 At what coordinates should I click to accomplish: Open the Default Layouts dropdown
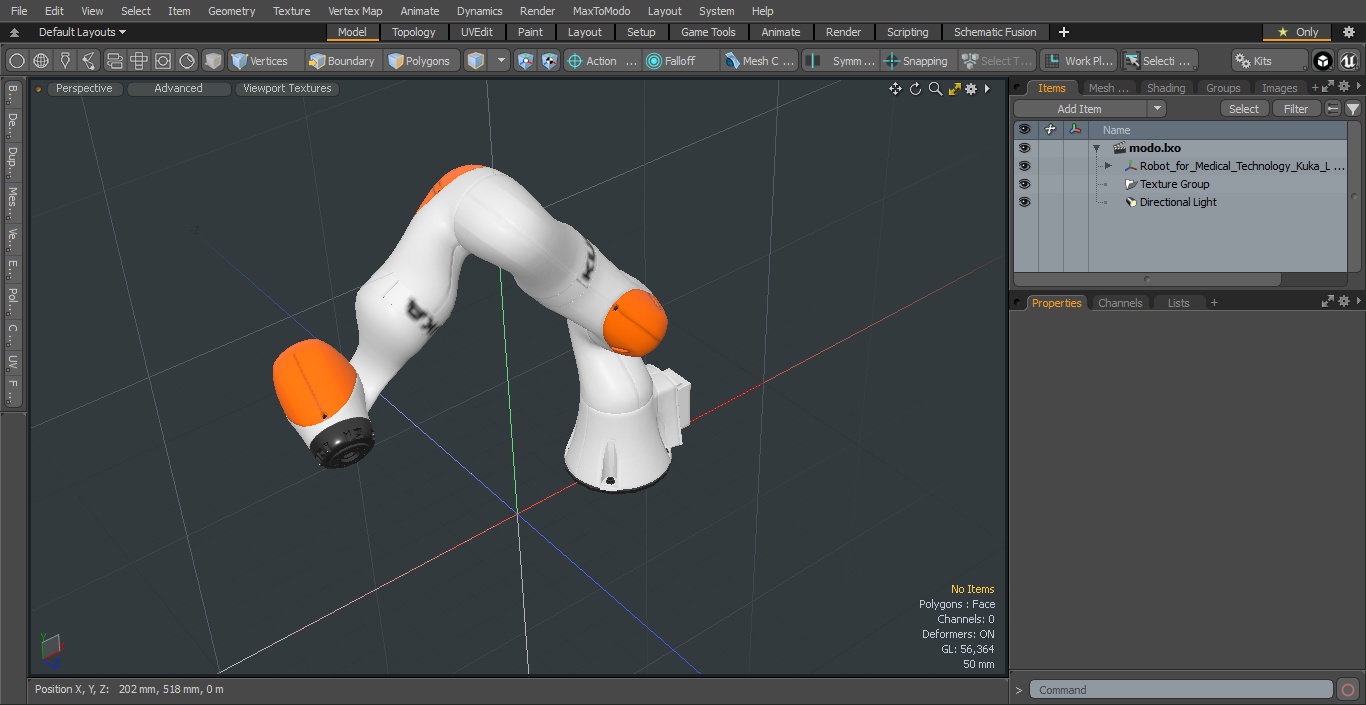tap(82, 32)
